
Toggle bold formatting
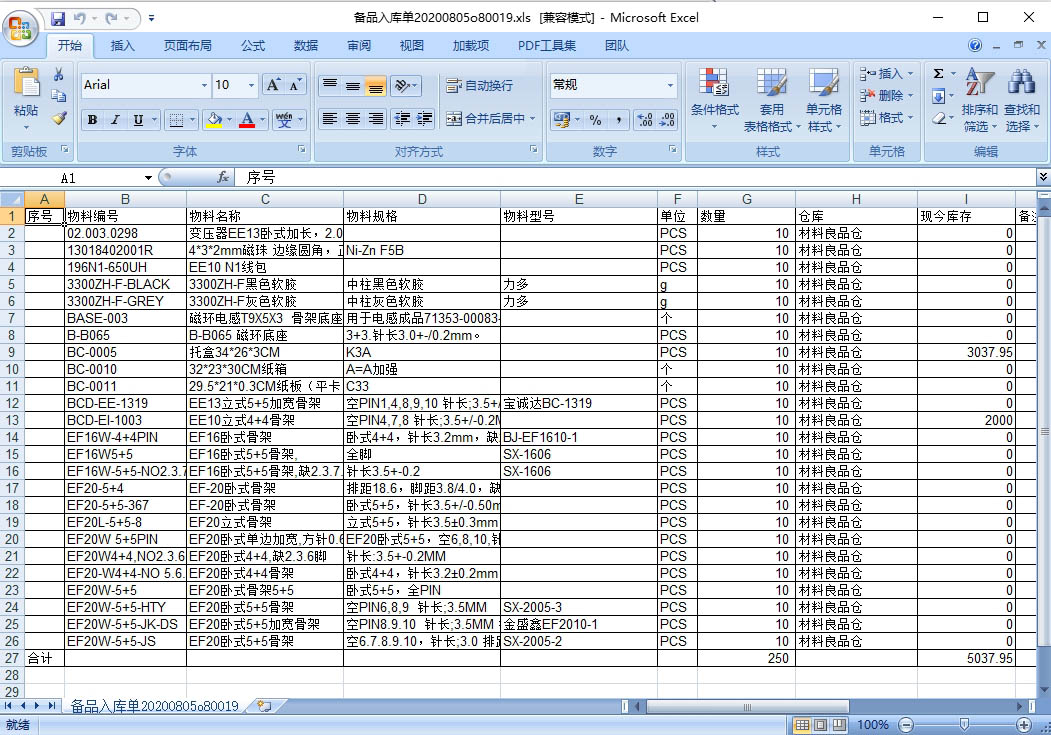point(92,120)
